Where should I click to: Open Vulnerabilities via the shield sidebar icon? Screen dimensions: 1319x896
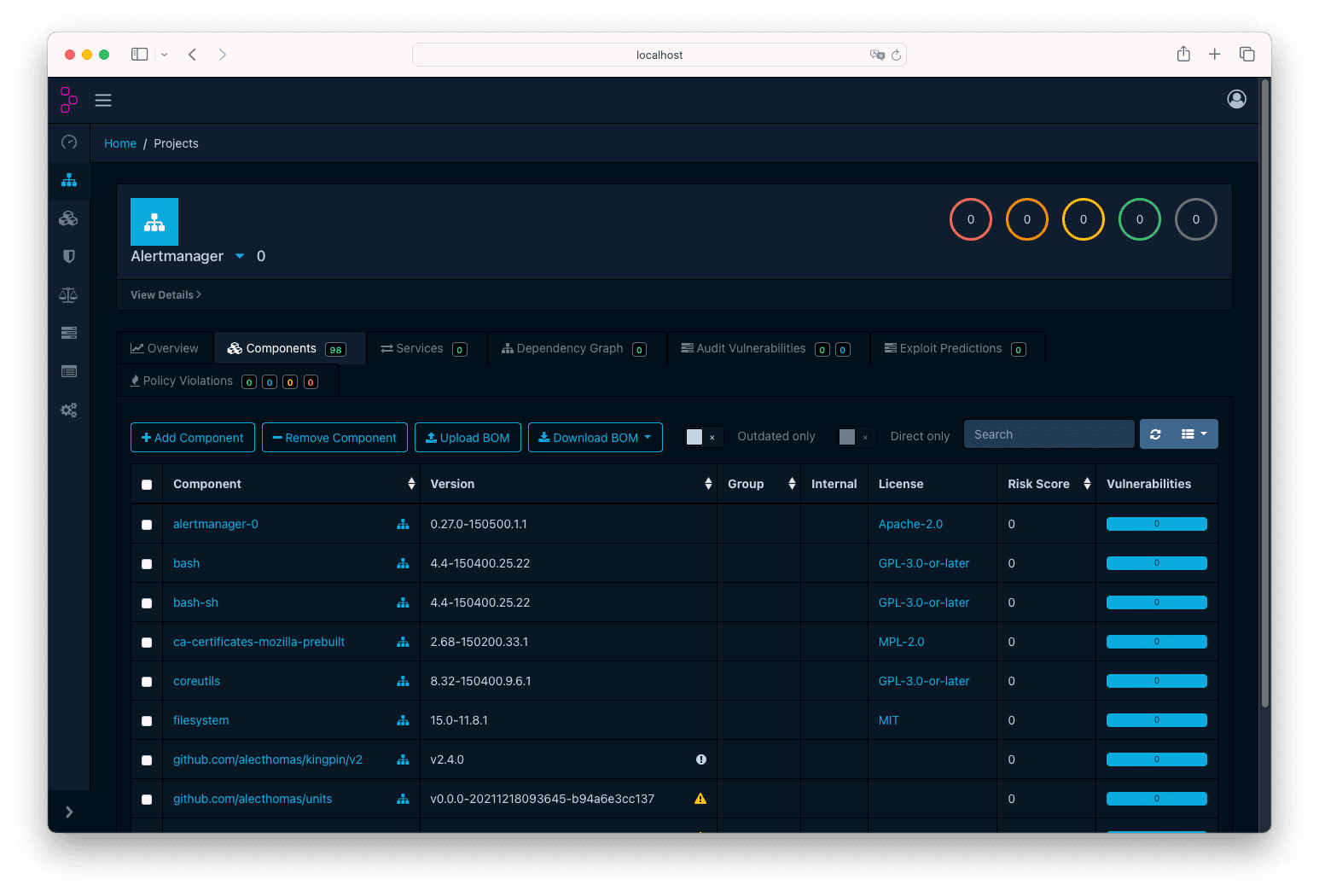69,256
